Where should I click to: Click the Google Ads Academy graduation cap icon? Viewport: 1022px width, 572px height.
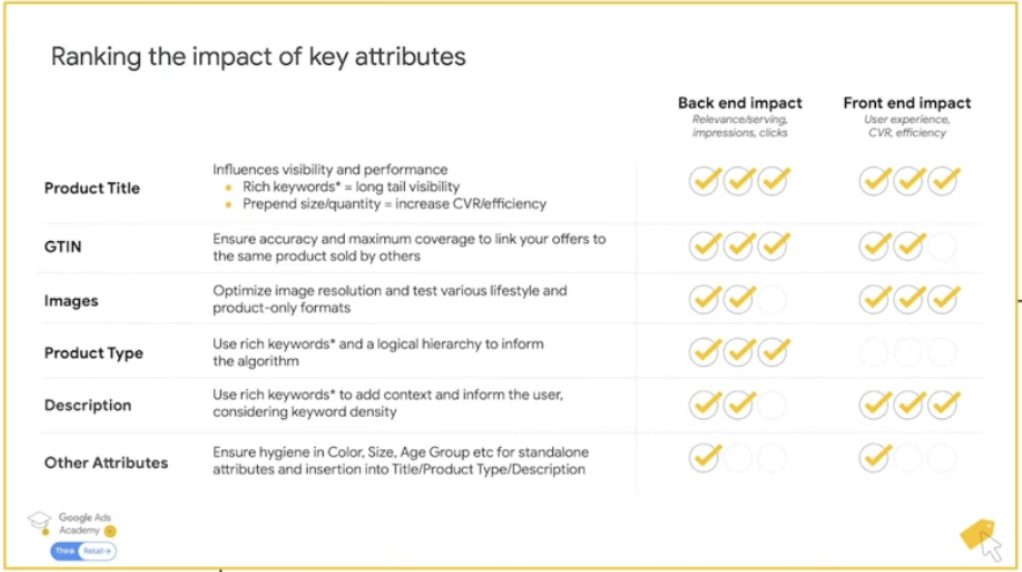[x=39, y=522]
